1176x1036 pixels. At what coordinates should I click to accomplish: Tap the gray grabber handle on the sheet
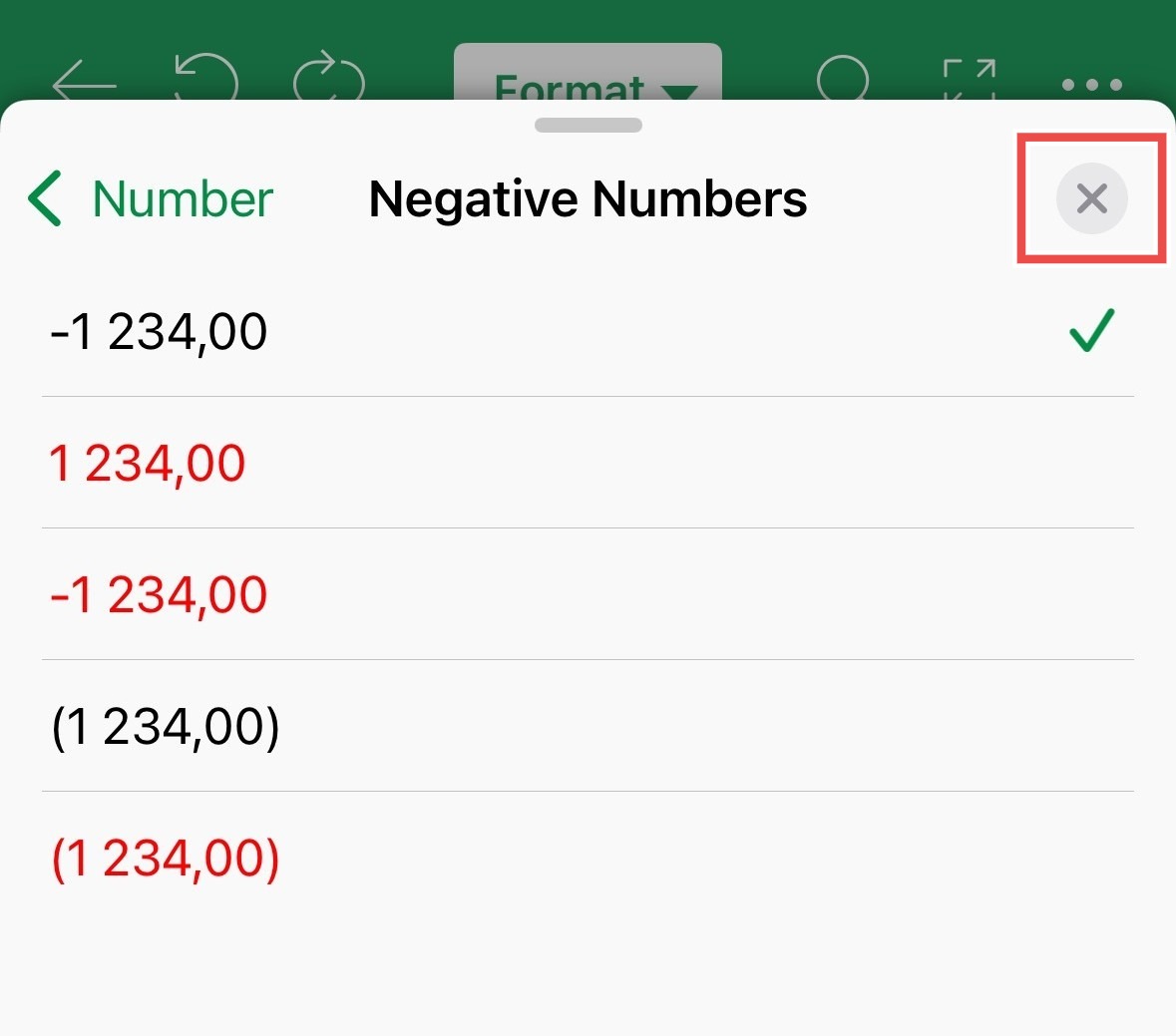click(588, 126)
